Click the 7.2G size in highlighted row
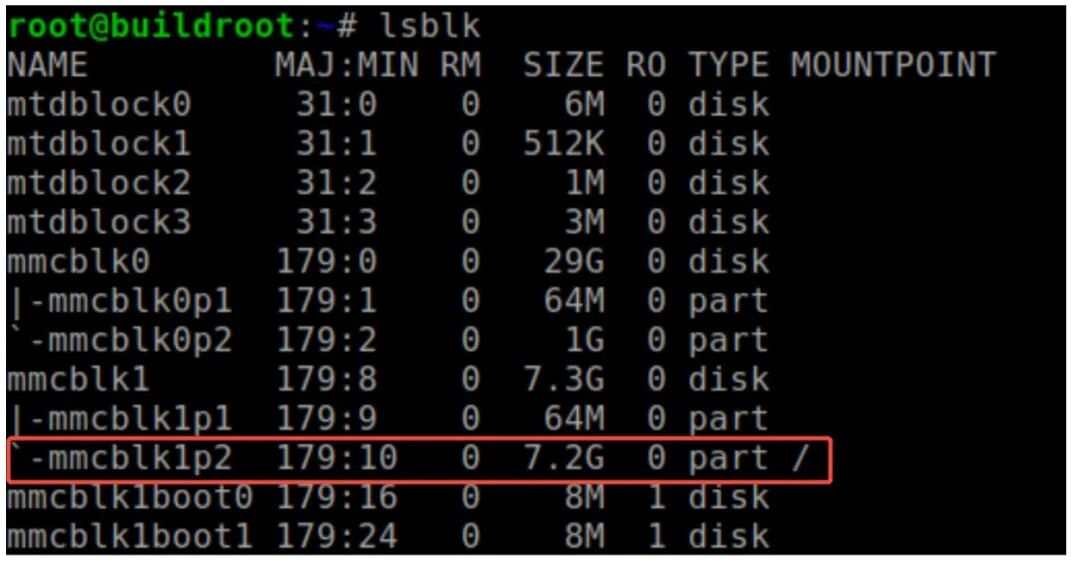The image size is (1080, 564). point(564,459)
